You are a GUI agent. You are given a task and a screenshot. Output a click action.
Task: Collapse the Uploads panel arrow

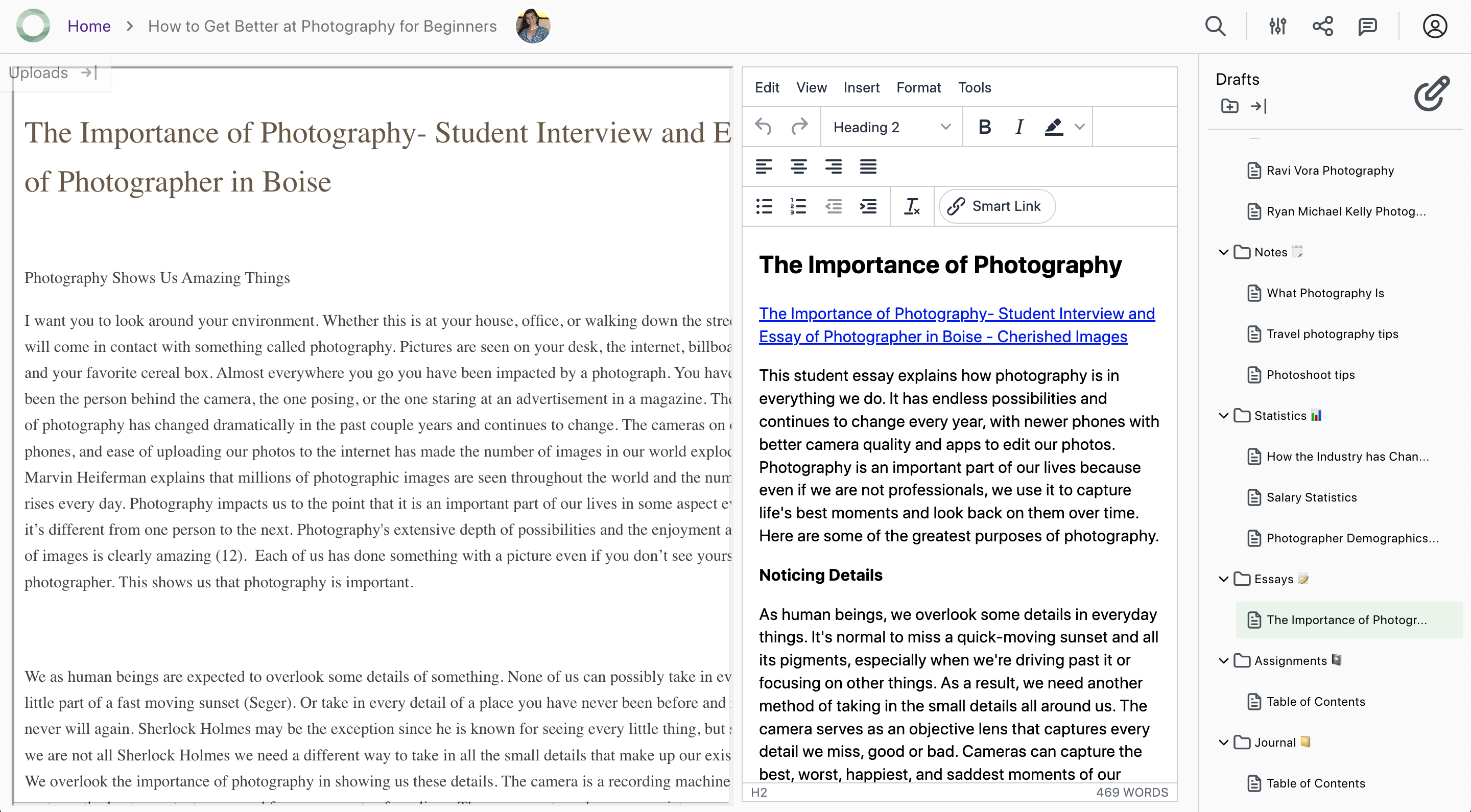(x=89, y=73)
